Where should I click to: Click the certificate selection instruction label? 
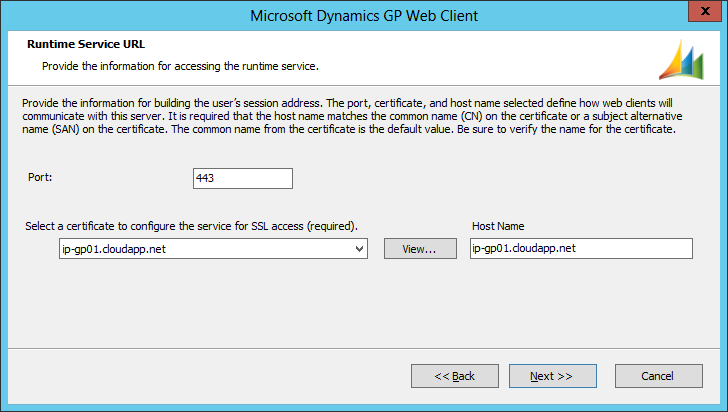coord(191,226)
